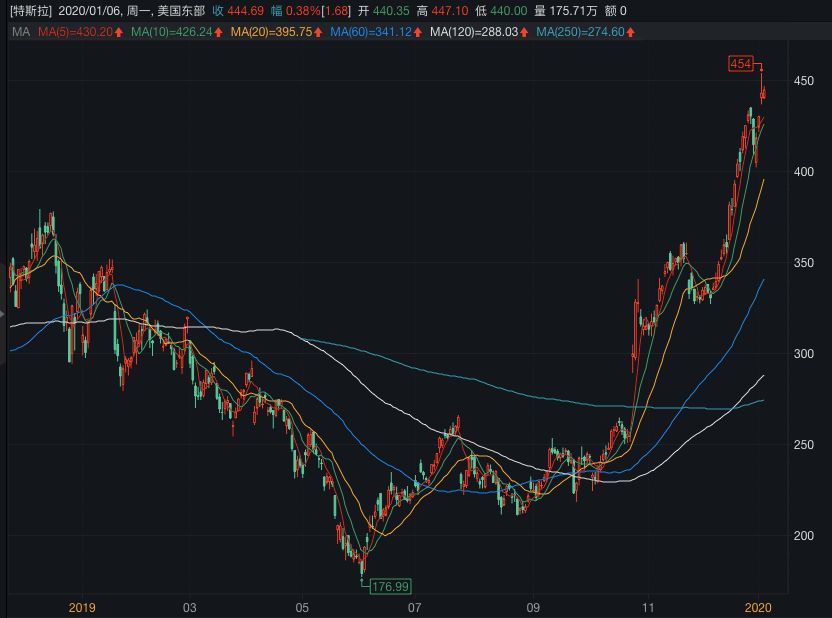Screen dimensions: 832x618
Task: Click the 454 high price marker
Action: pos(740,64)
